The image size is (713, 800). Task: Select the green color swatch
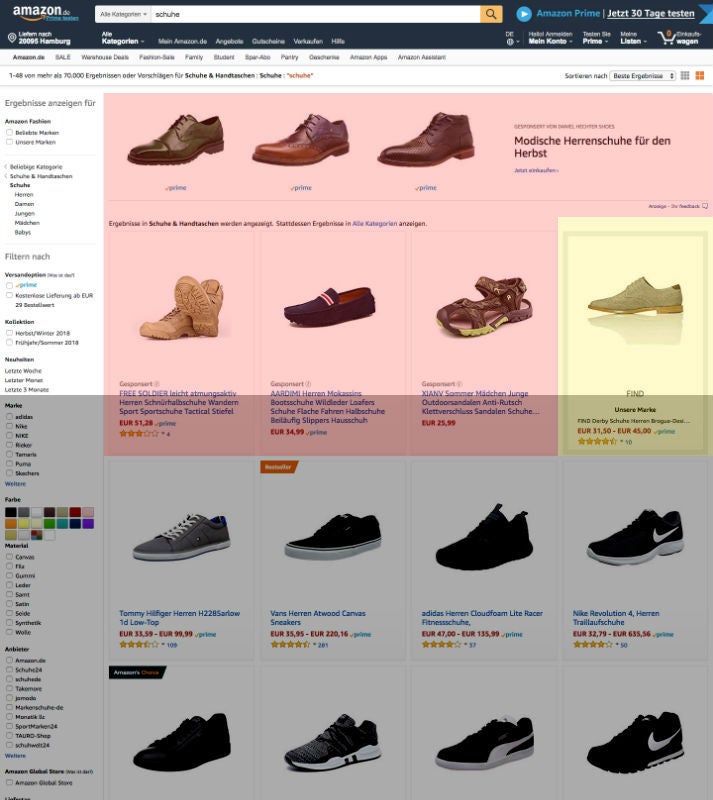49,523
